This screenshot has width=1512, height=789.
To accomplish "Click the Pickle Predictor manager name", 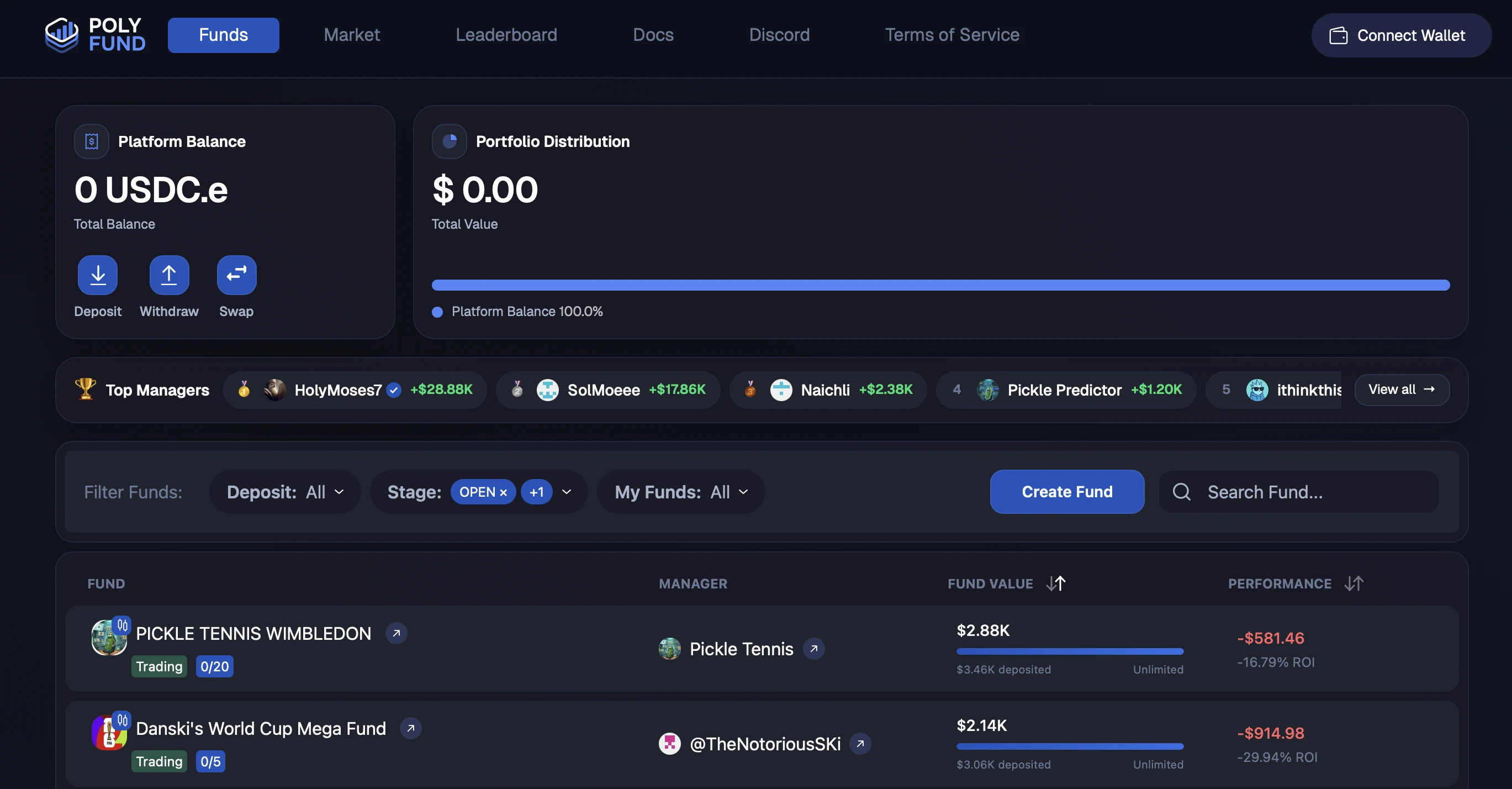I will pos(1064,390).
